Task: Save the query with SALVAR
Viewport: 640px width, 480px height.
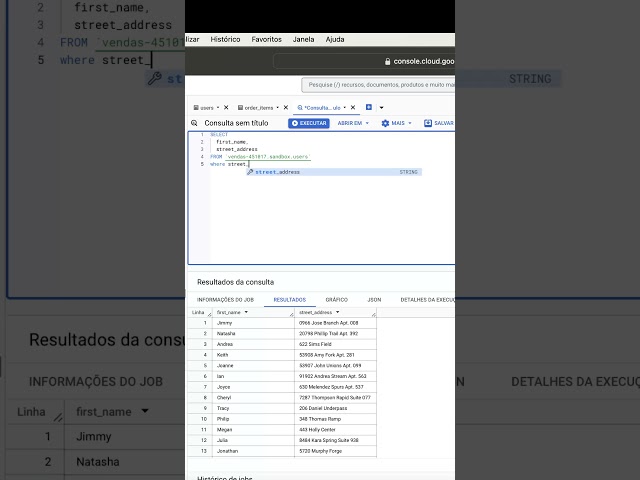Action: coord(439,123)
